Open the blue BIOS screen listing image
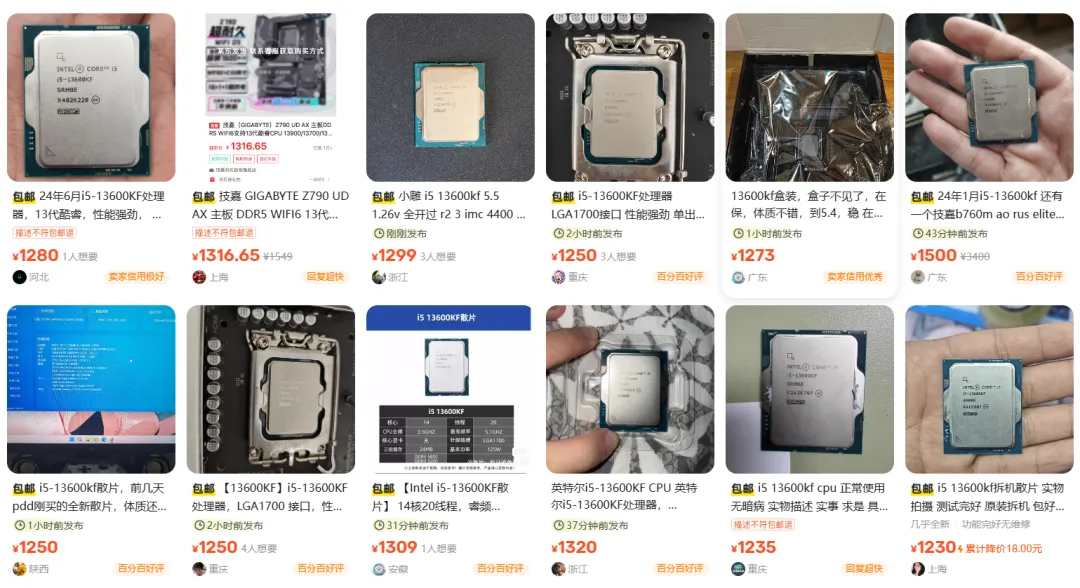Viewport: 1080px width, 588px height. (x=91, y=390)
